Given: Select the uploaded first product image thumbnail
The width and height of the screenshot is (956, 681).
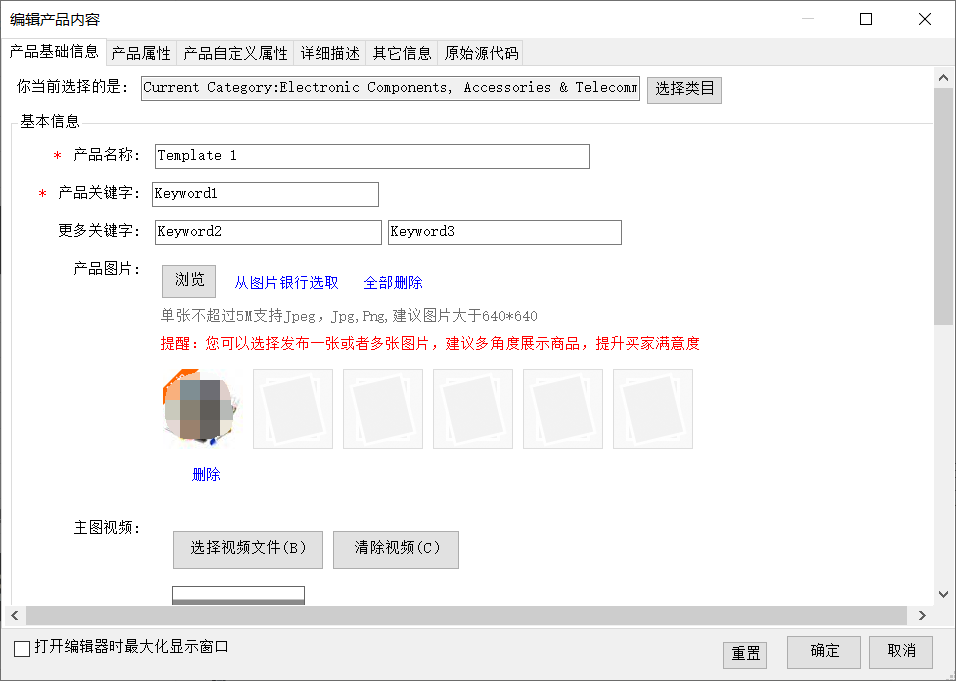Looking at the screenshot, I should pos(202,408).
